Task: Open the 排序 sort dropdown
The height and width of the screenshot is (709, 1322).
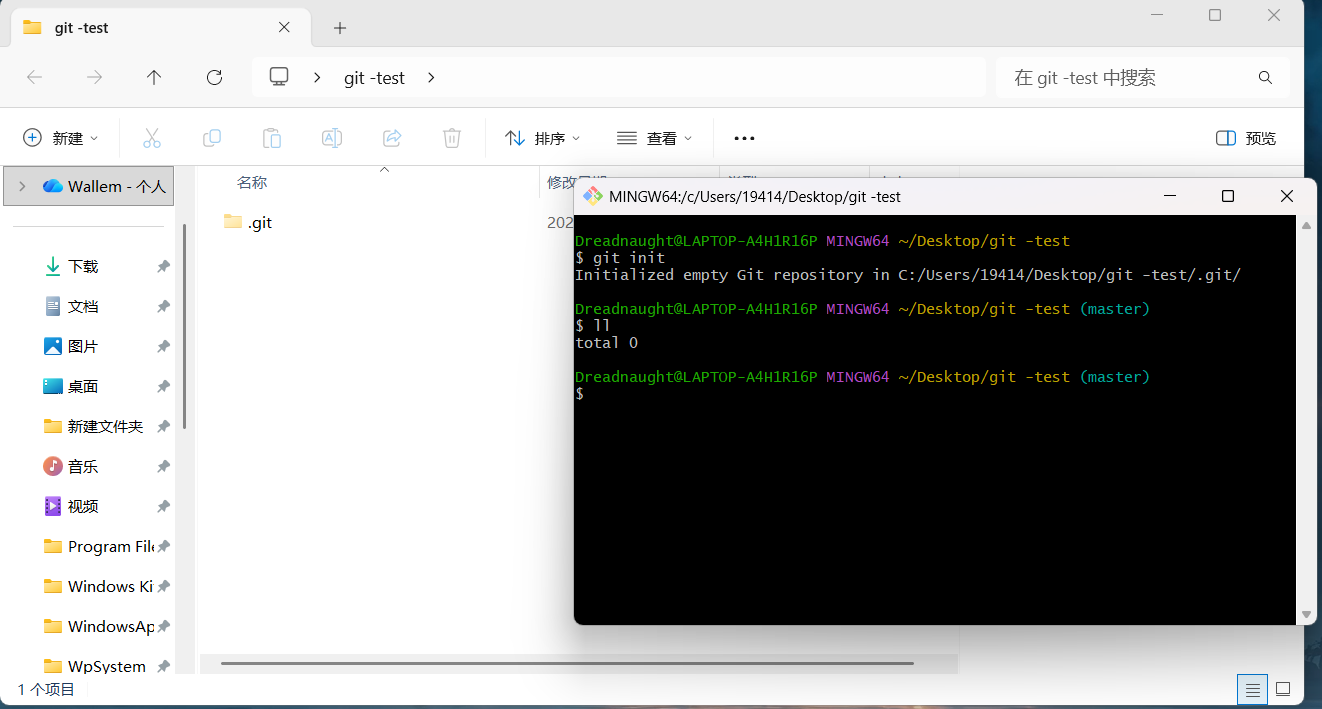Action: coord(542,138)
